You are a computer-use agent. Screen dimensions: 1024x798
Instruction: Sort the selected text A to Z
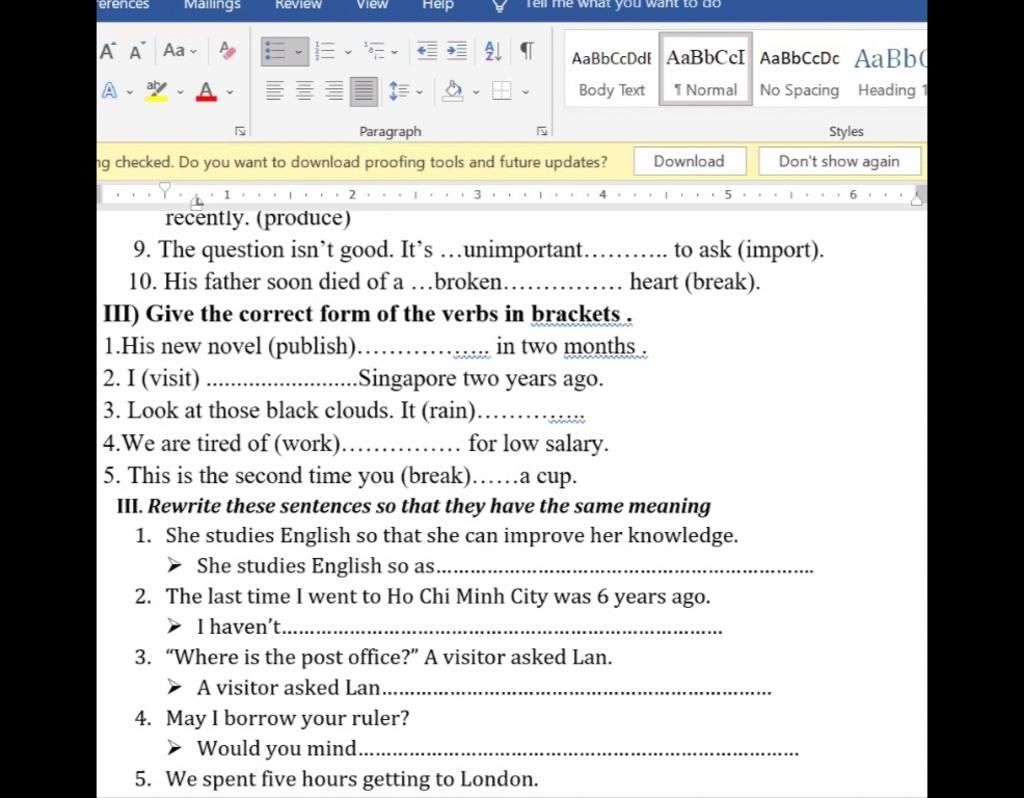493,51
